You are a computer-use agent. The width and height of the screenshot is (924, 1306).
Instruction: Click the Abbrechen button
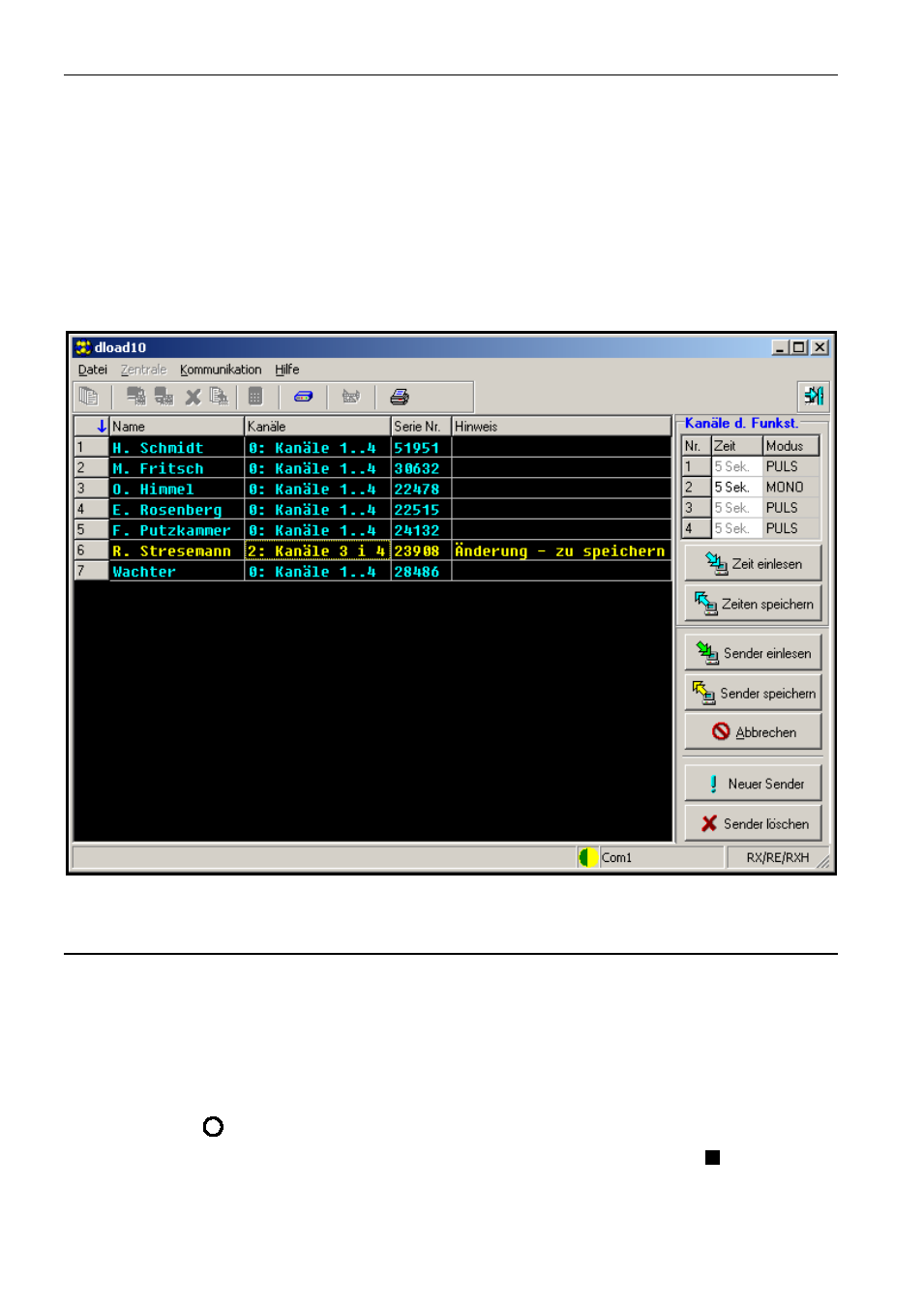pyautogui.click(x=753, y=732)
